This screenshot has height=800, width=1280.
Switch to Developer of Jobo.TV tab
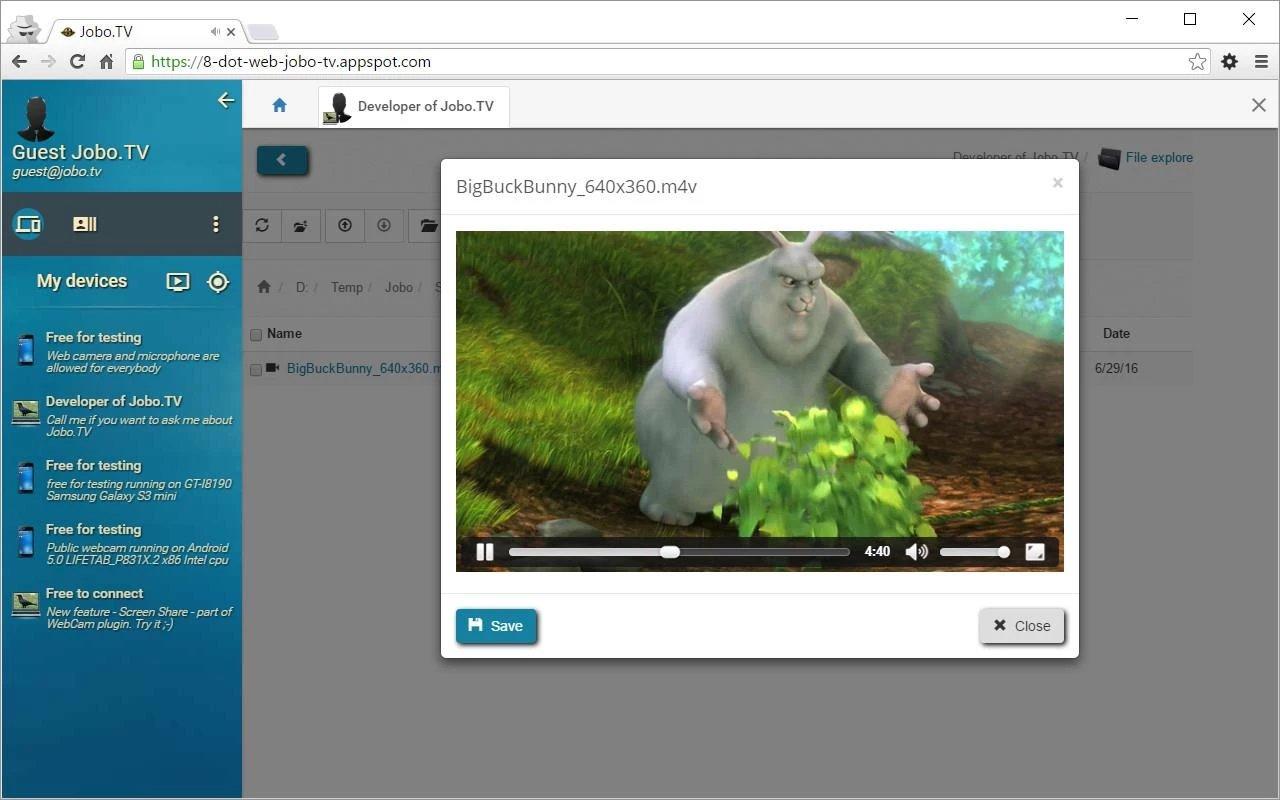[414, 106]
